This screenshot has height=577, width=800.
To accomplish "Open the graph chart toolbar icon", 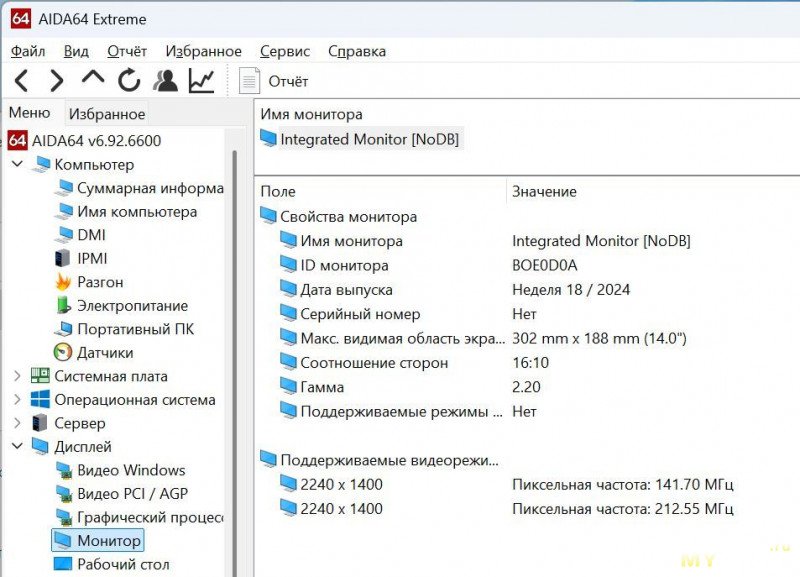I will 202,81.
